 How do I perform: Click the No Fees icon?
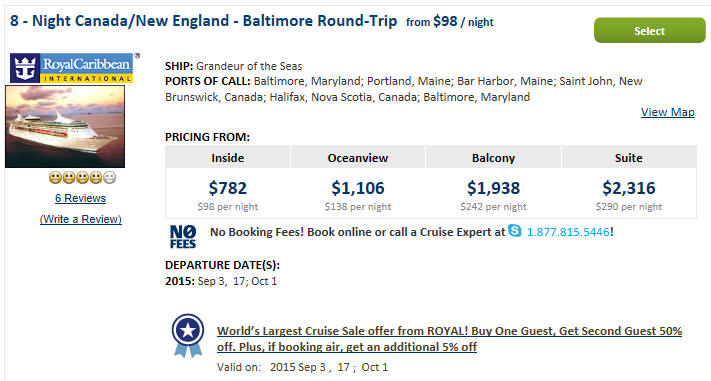click(x=183, y=237)
